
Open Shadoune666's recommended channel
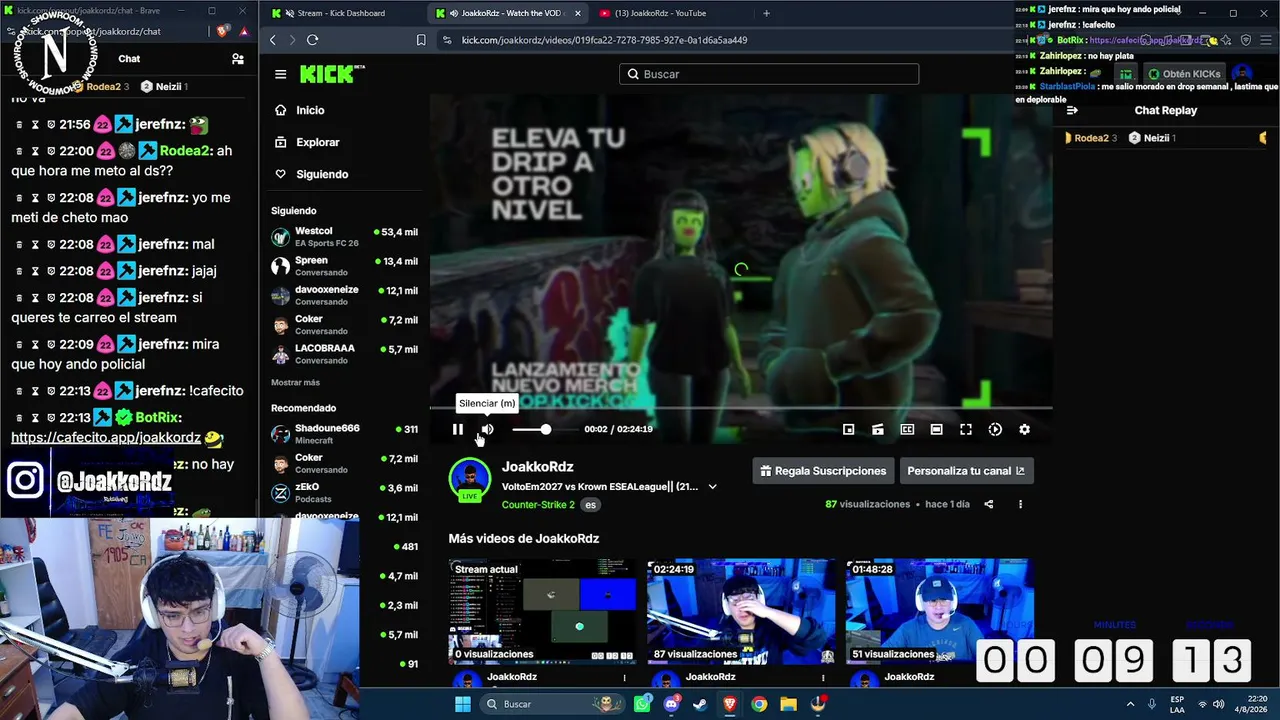(345, 434)
